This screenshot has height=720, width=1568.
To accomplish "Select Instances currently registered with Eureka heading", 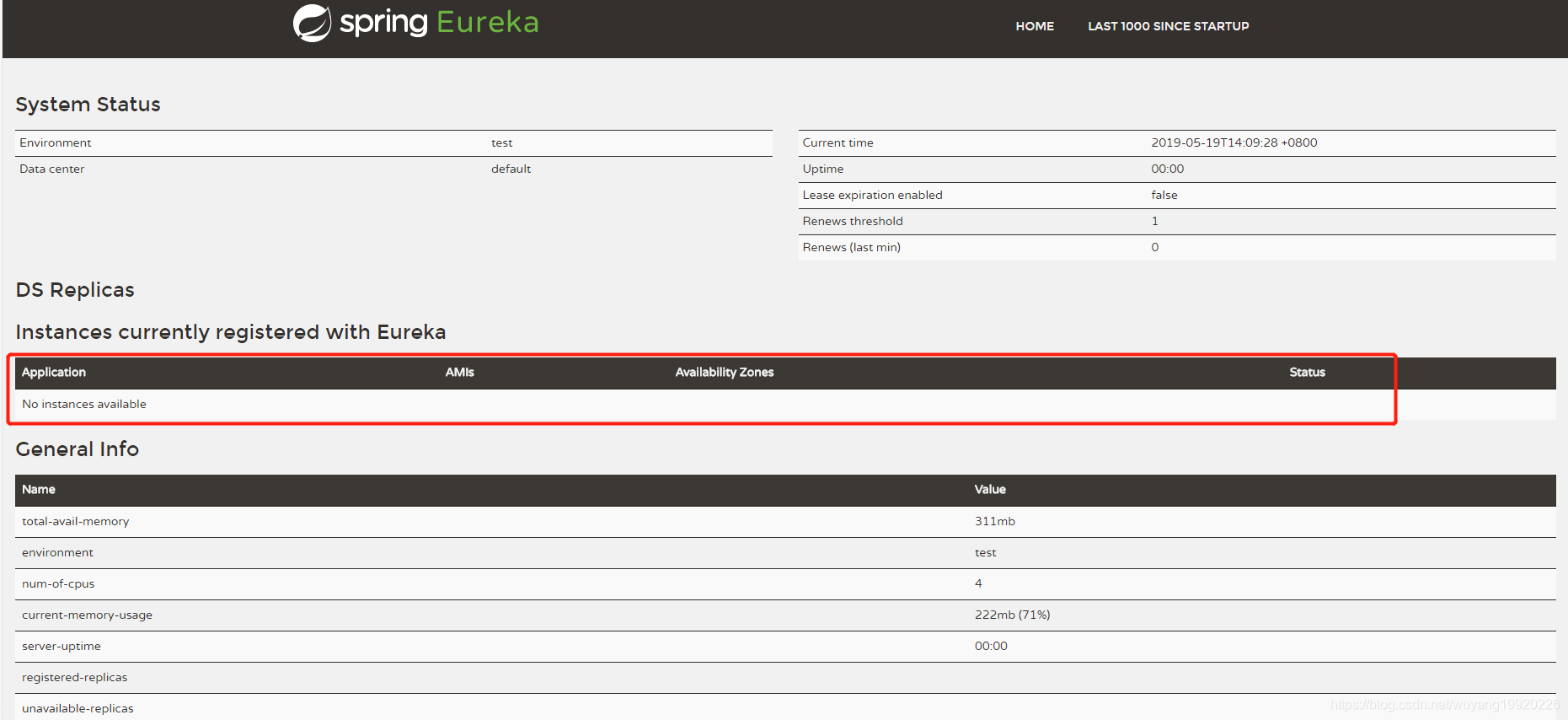I will [x=231, y=332].
